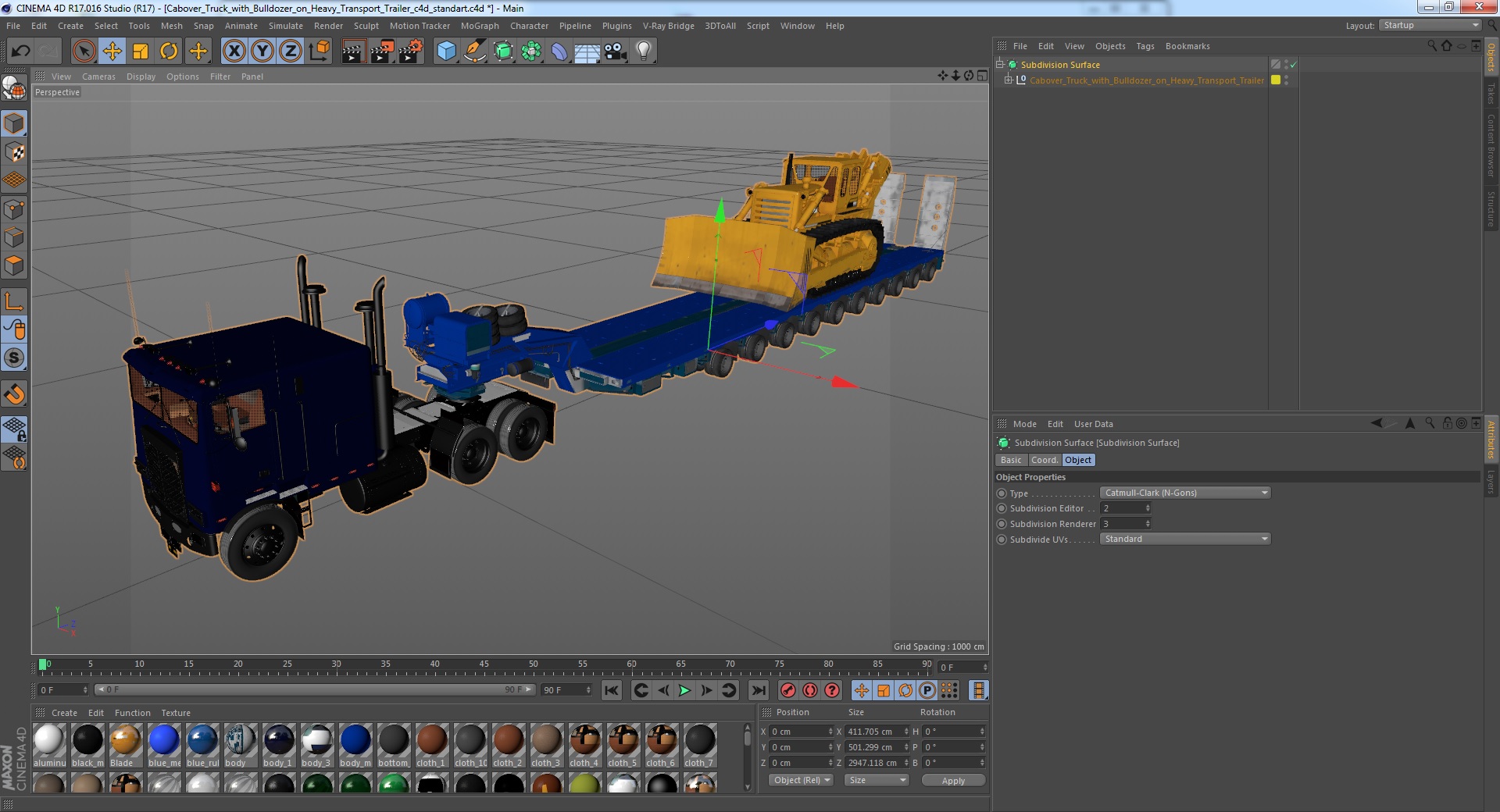Select the aluminum material sphere

(49, 739)
